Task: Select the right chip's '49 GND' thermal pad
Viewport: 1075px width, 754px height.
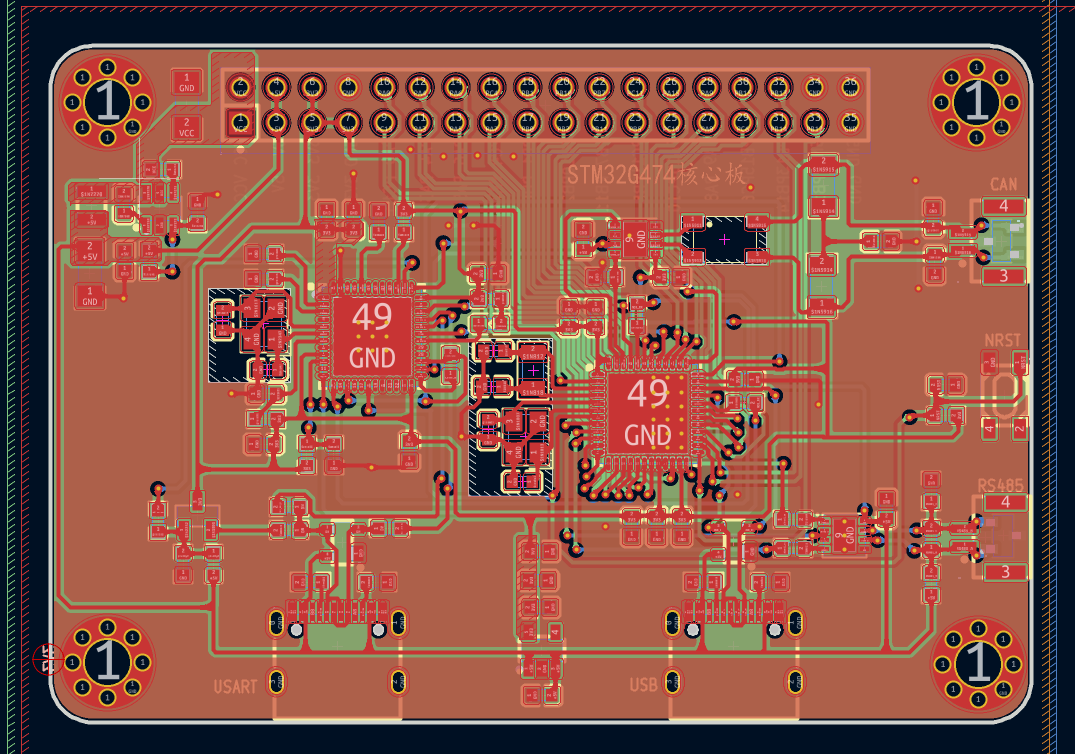Action: (x=647, y=413)
